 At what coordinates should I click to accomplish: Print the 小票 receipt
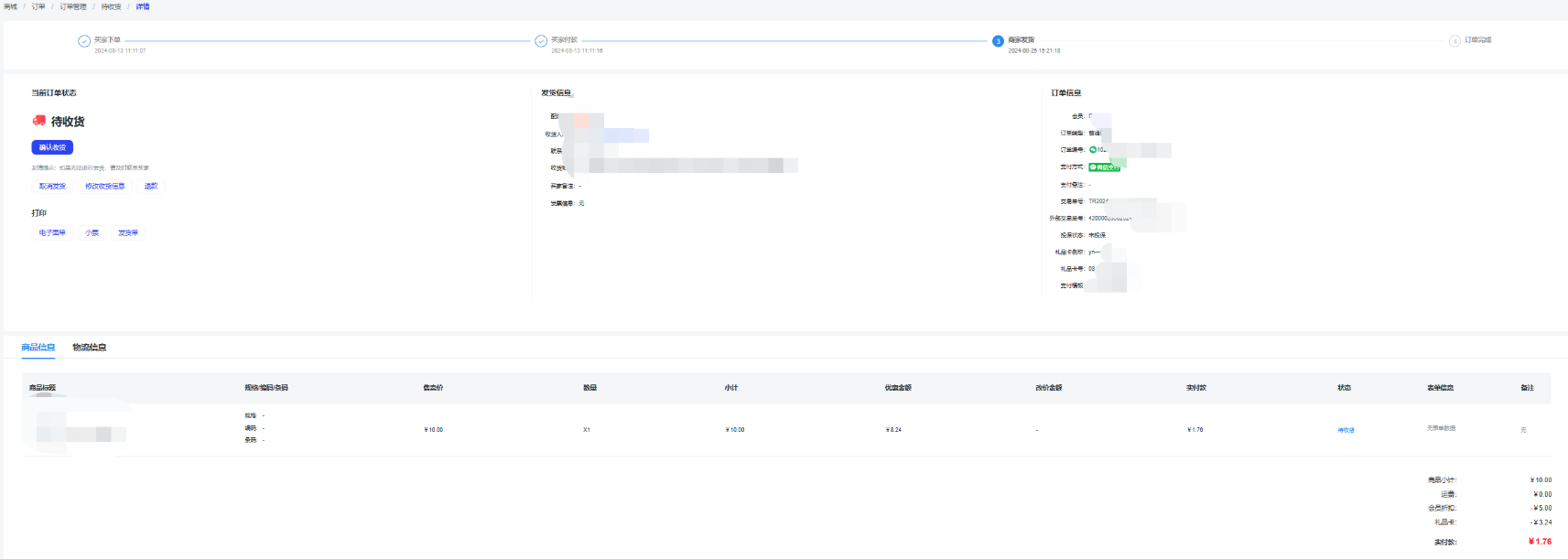coord(92,233)
